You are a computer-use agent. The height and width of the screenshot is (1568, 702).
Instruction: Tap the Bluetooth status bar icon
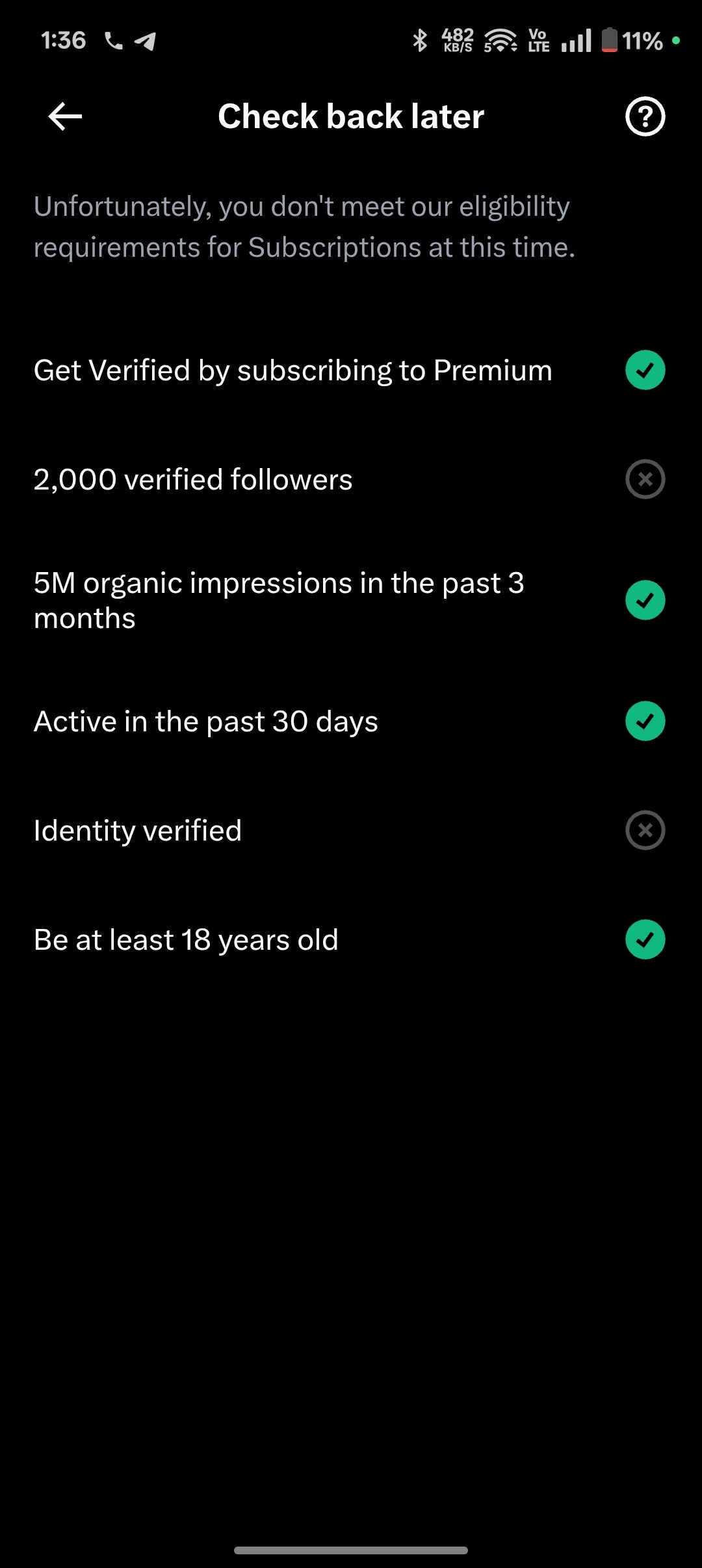420,40
